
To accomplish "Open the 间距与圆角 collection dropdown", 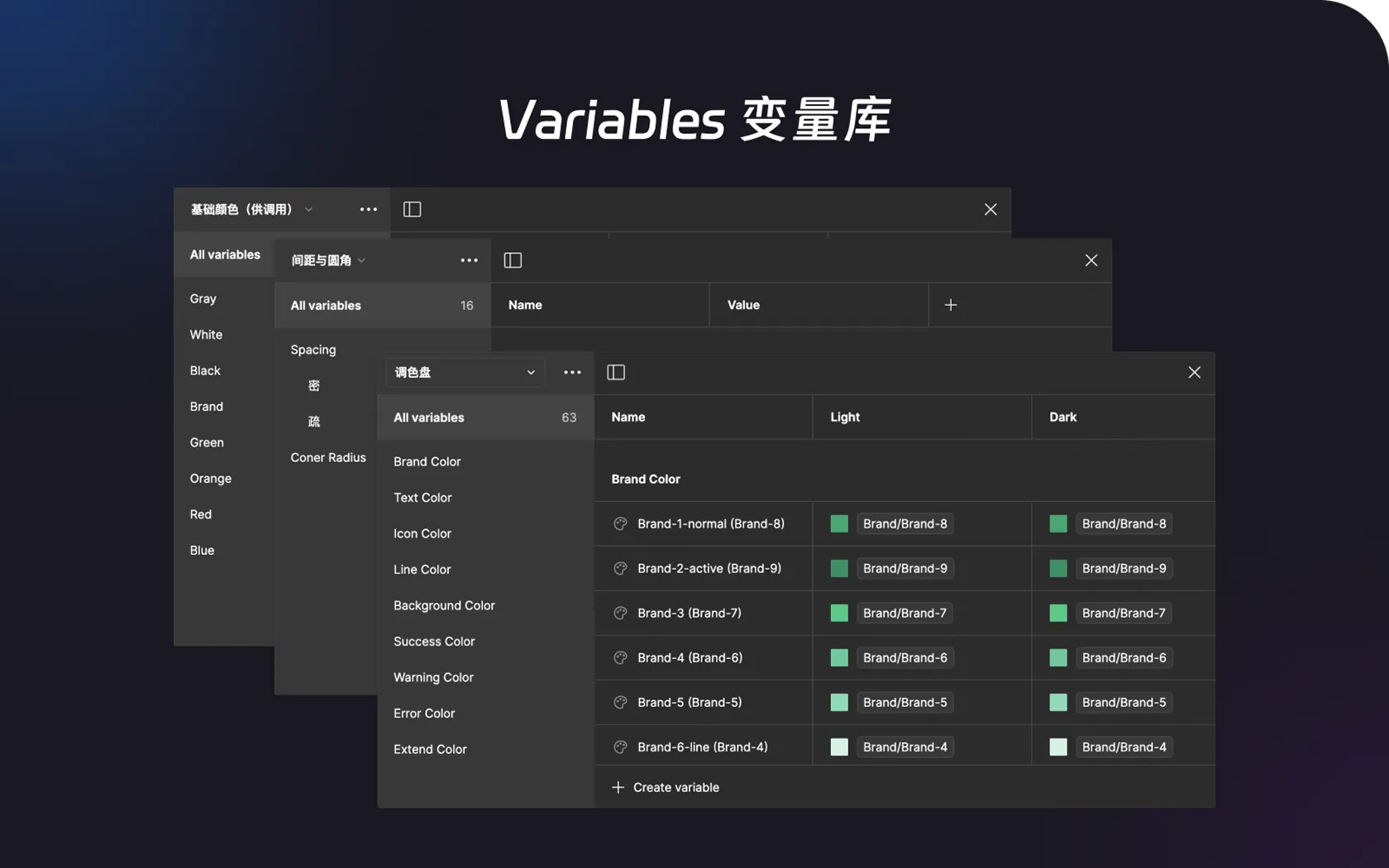I will click(x=328, y=260).
